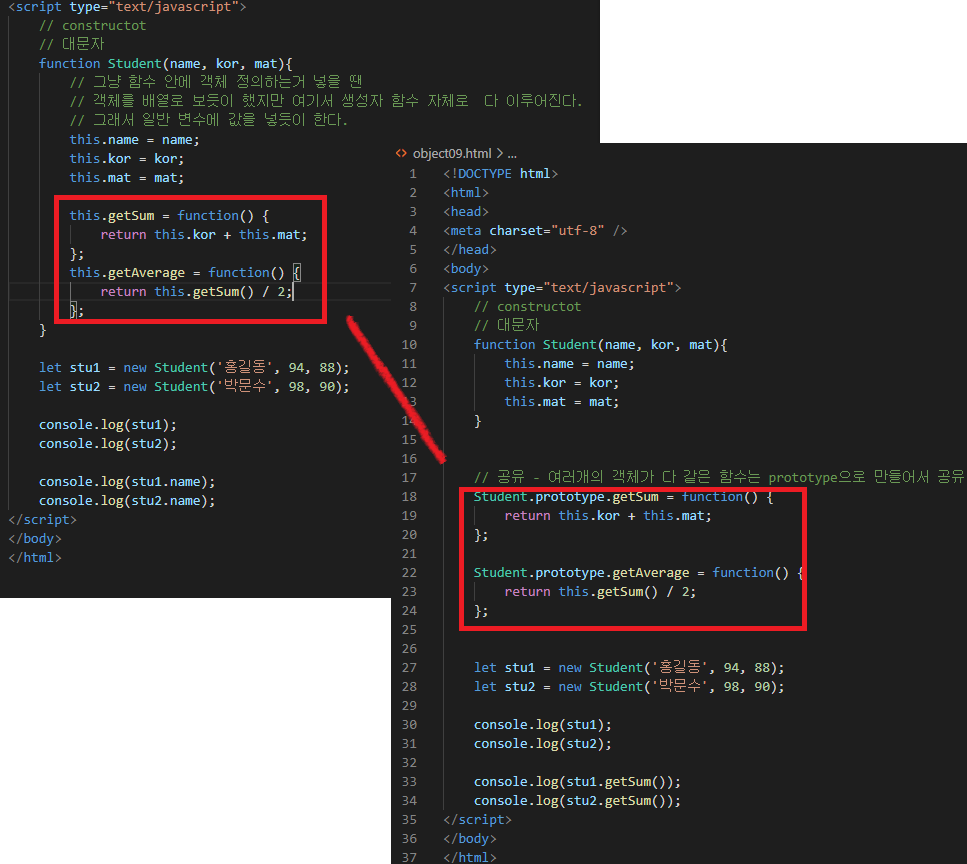The image size is (967, 864).
Task: Click the closing </script> tag on line 35
Action: click(477, 820)
